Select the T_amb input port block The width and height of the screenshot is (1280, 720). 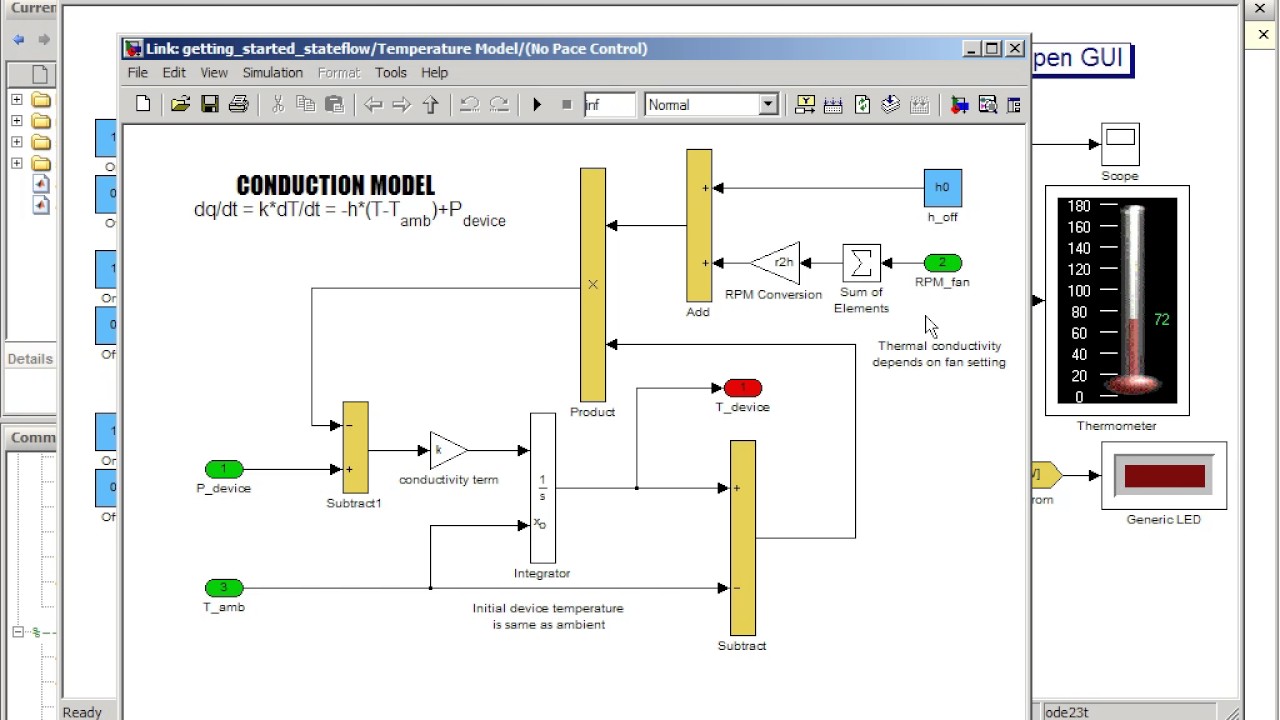(224, 588)
